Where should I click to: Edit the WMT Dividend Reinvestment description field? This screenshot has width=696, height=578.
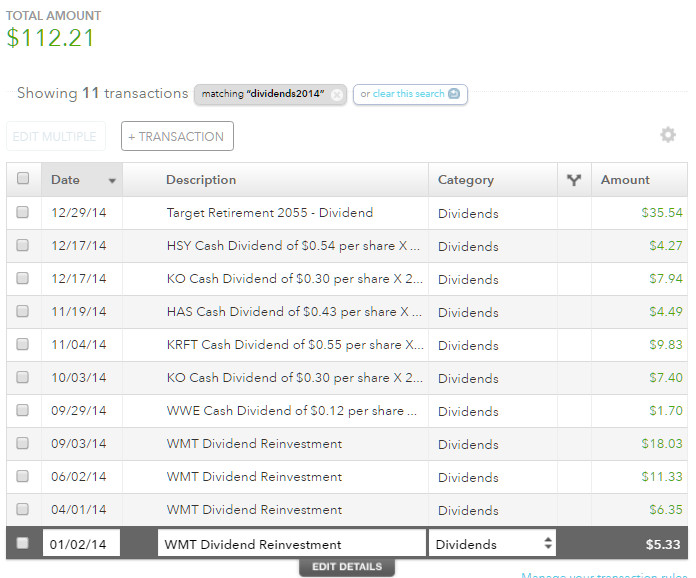click(291, 544)
